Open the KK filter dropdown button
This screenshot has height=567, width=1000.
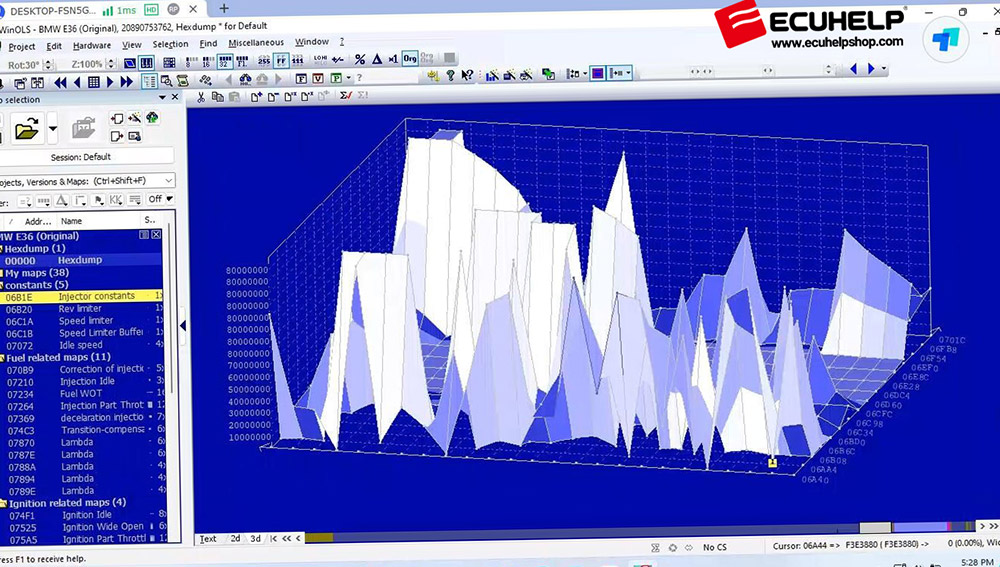[115, 200]
